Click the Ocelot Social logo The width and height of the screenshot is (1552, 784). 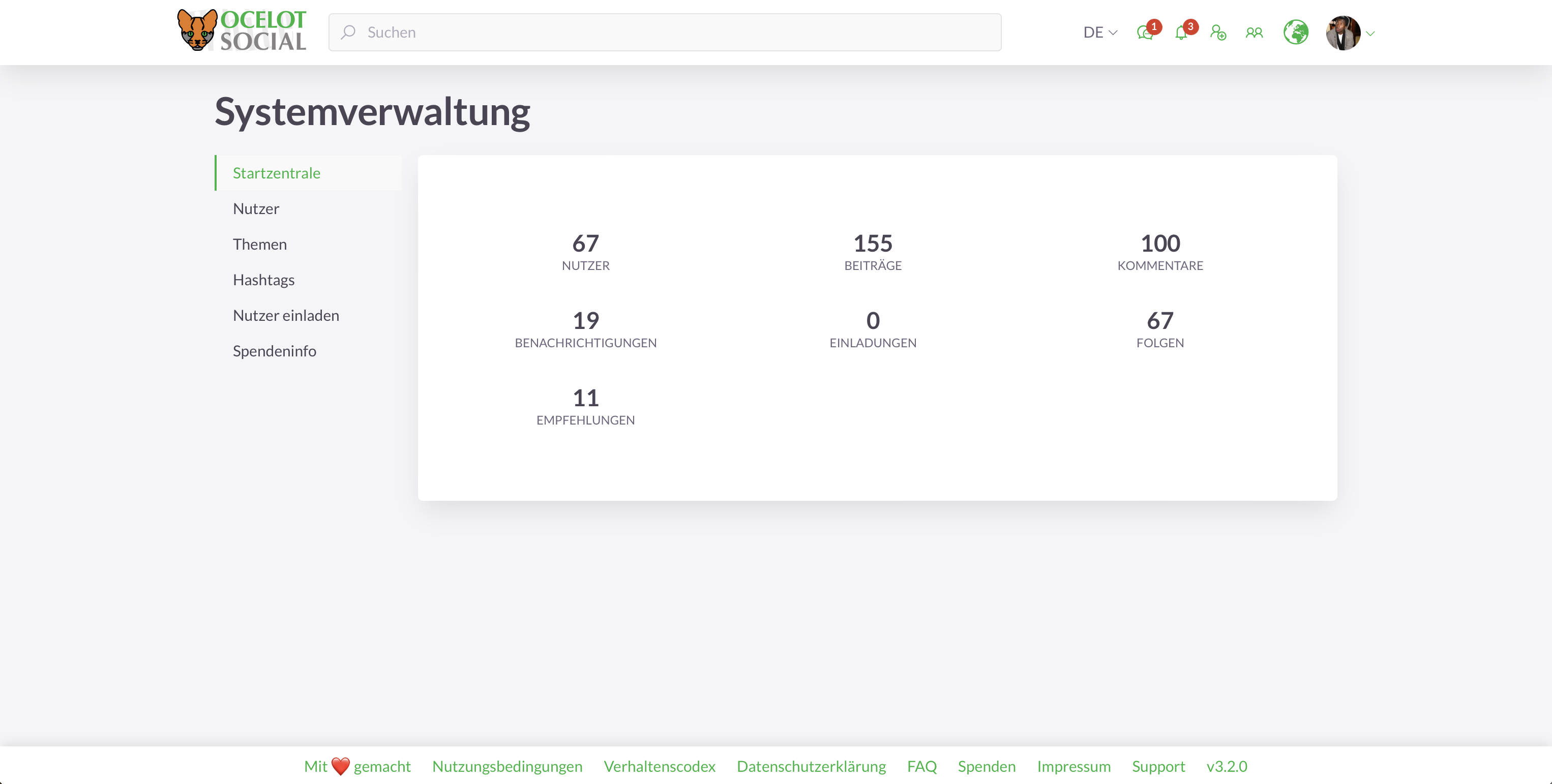point(241,29)
